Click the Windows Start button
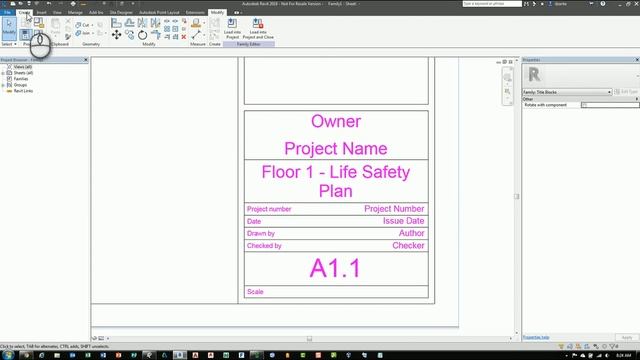The image size is (640, 360). (x=8, y=355)
